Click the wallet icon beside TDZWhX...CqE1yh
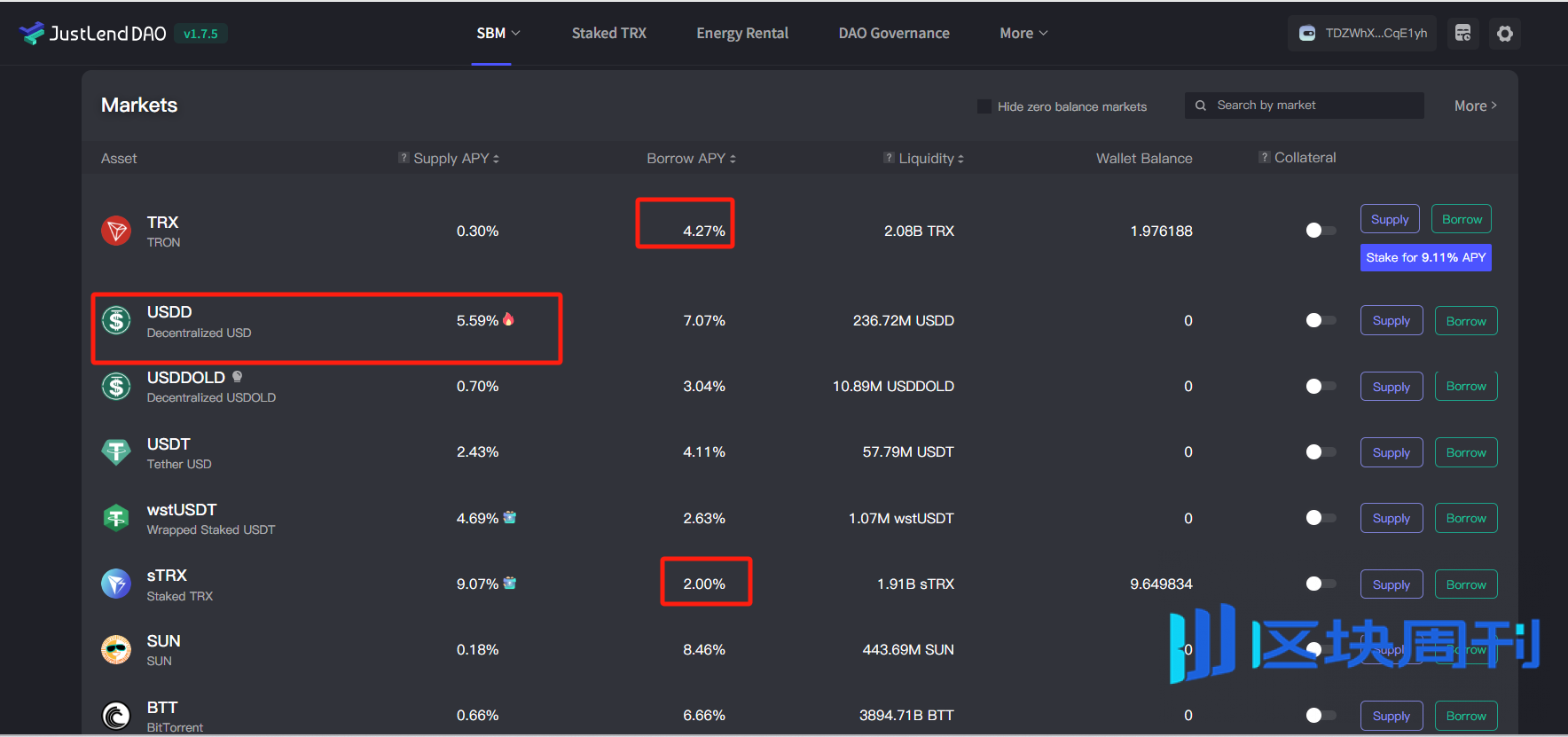The width and height of the screenshot is (1568, 737). (x=1307, y=34)
